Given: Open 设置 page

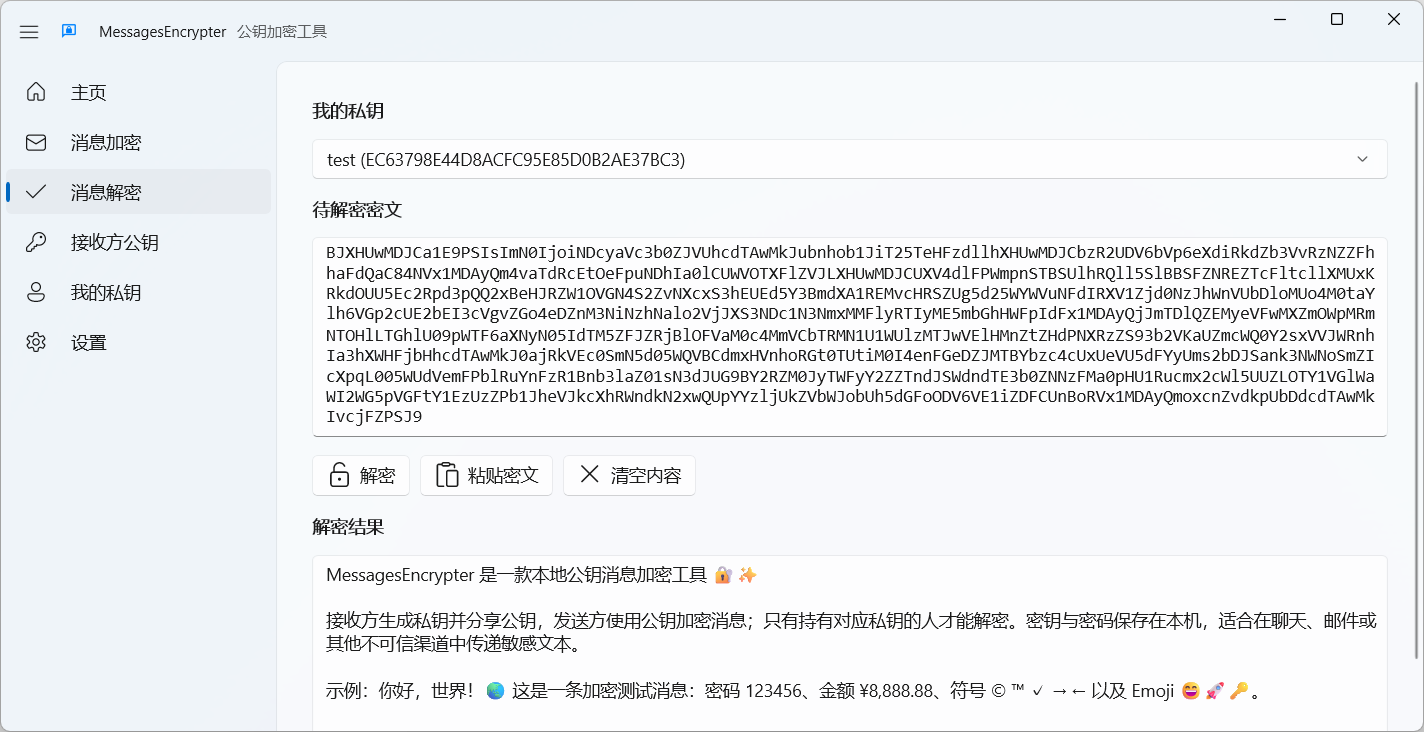Looking at the screenshot, I should click(138, 342).
